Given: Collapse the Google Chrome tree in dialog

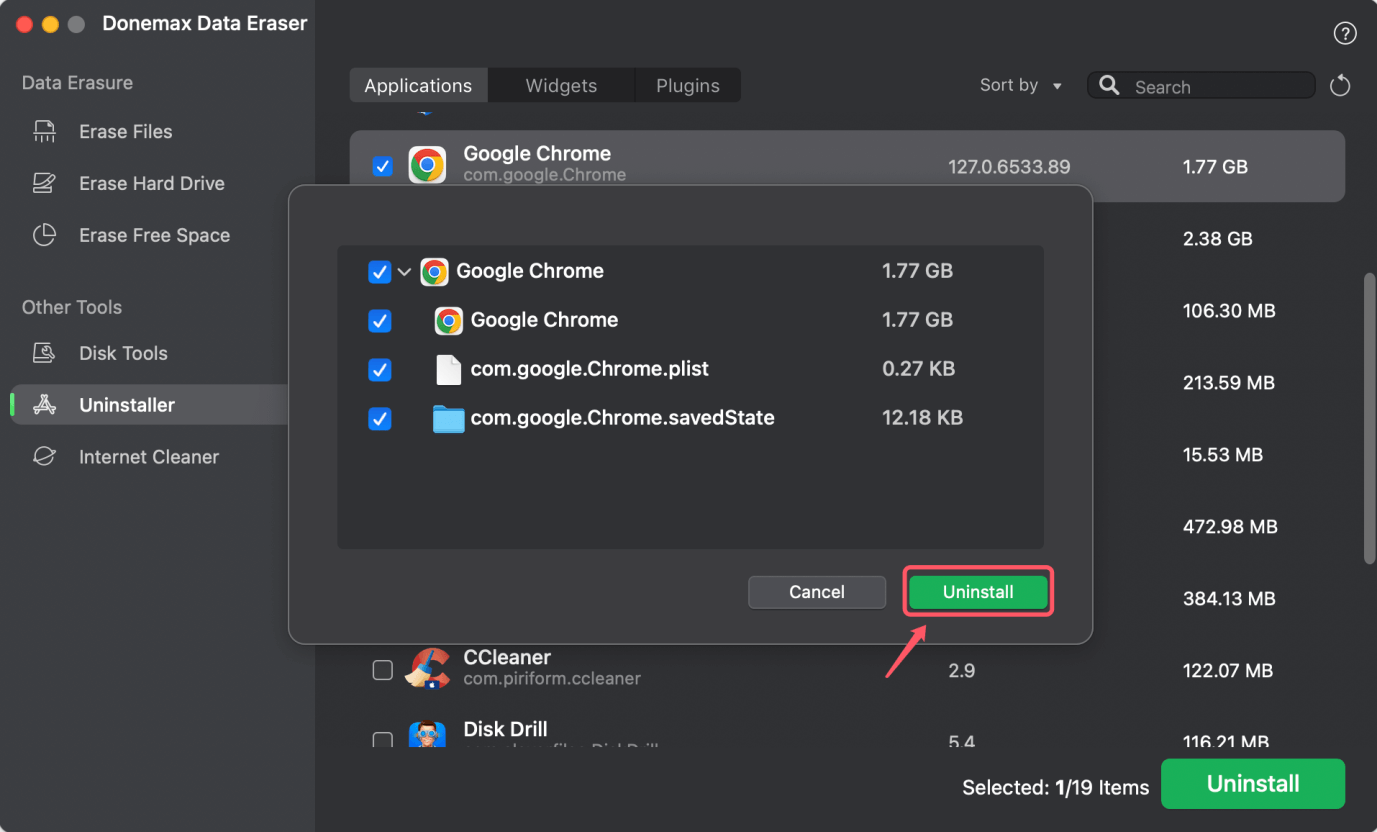Looking at the screenshot, I should pyautogui.click(x=404, y=272).
